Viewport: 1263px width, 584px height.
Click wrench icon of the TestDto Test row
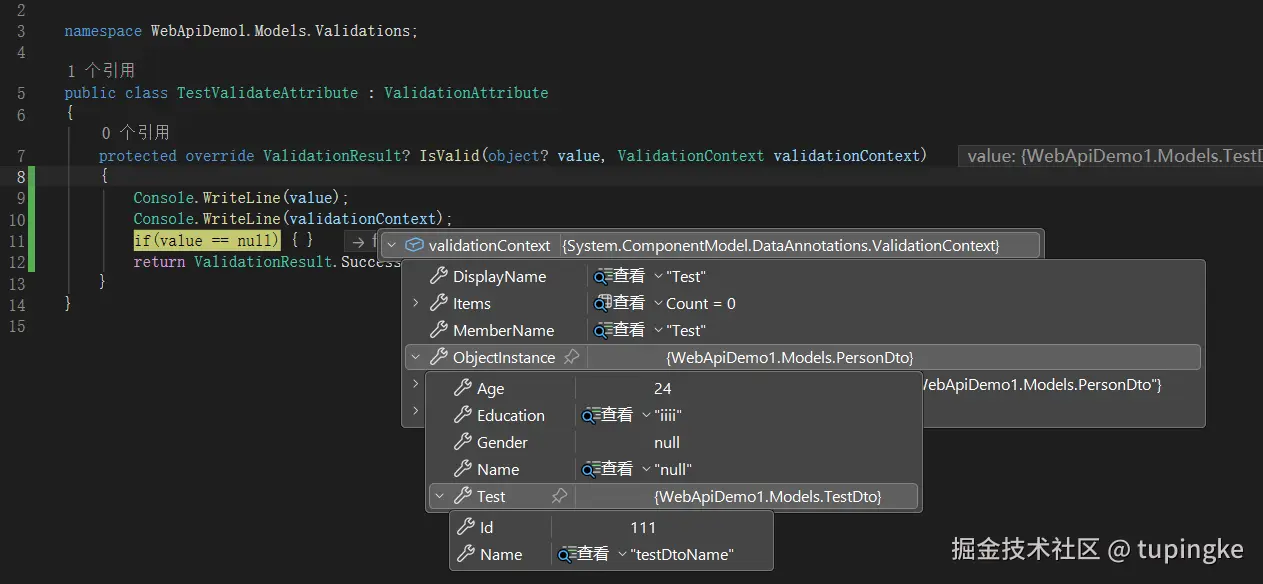tap(462, 496)
